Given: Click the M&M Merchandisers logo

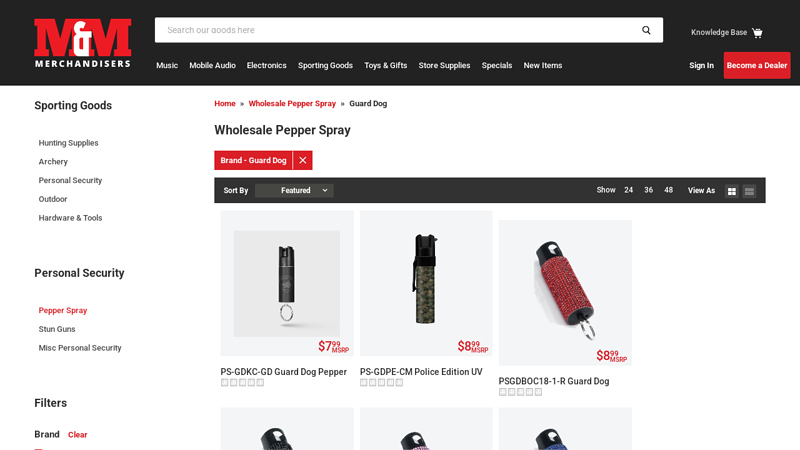Looking at the screenshot, I should point(83,43).
